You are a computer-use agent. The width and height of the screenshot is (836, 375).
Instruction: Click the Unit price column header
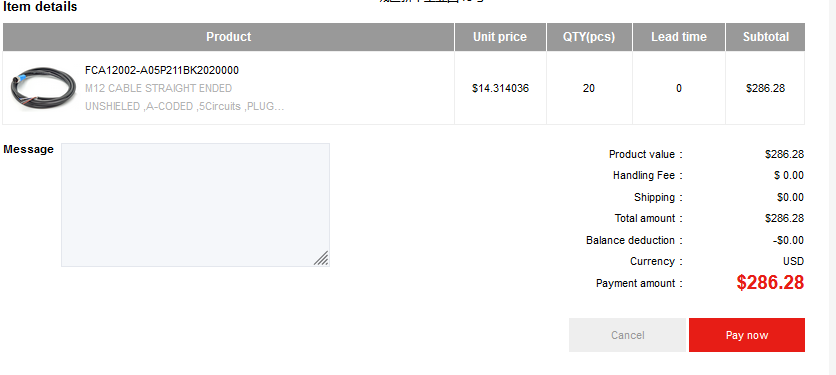[500, 37]
